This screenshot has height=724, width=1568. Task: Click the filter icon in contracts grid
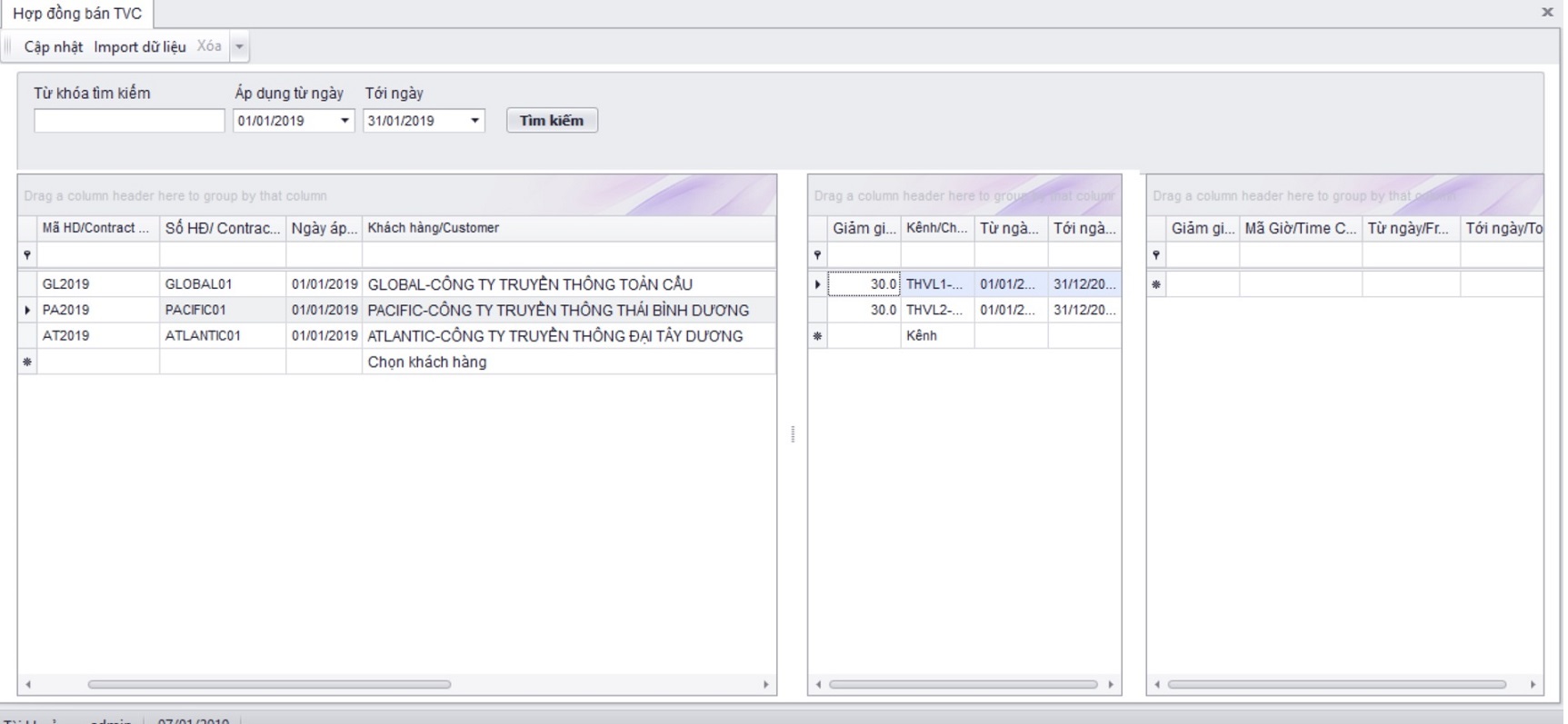[x=27, y=255]
